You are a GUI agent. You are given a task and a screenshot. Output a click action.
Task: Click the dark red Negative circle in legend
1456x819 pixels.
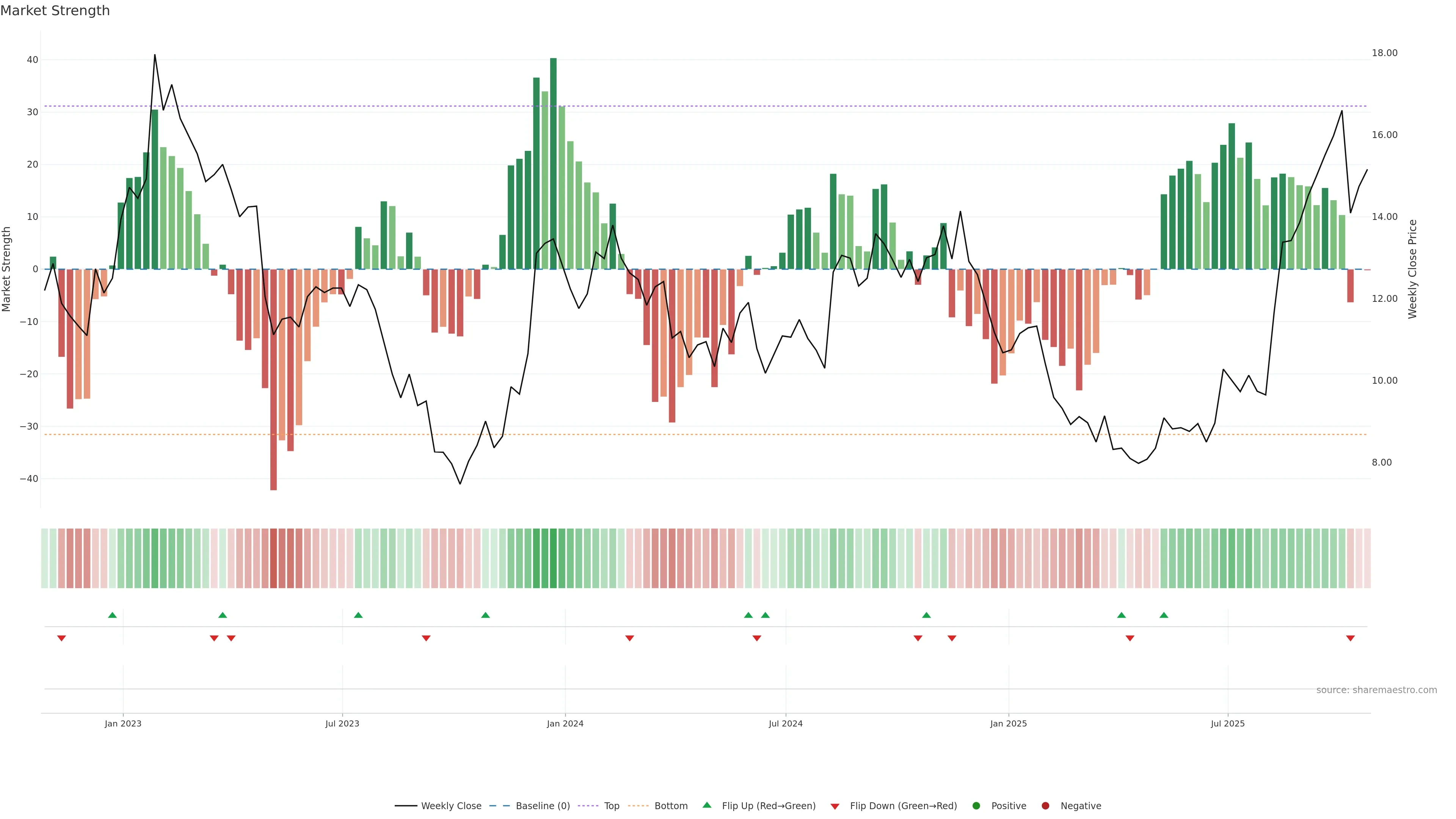(x=1045, y=805)
